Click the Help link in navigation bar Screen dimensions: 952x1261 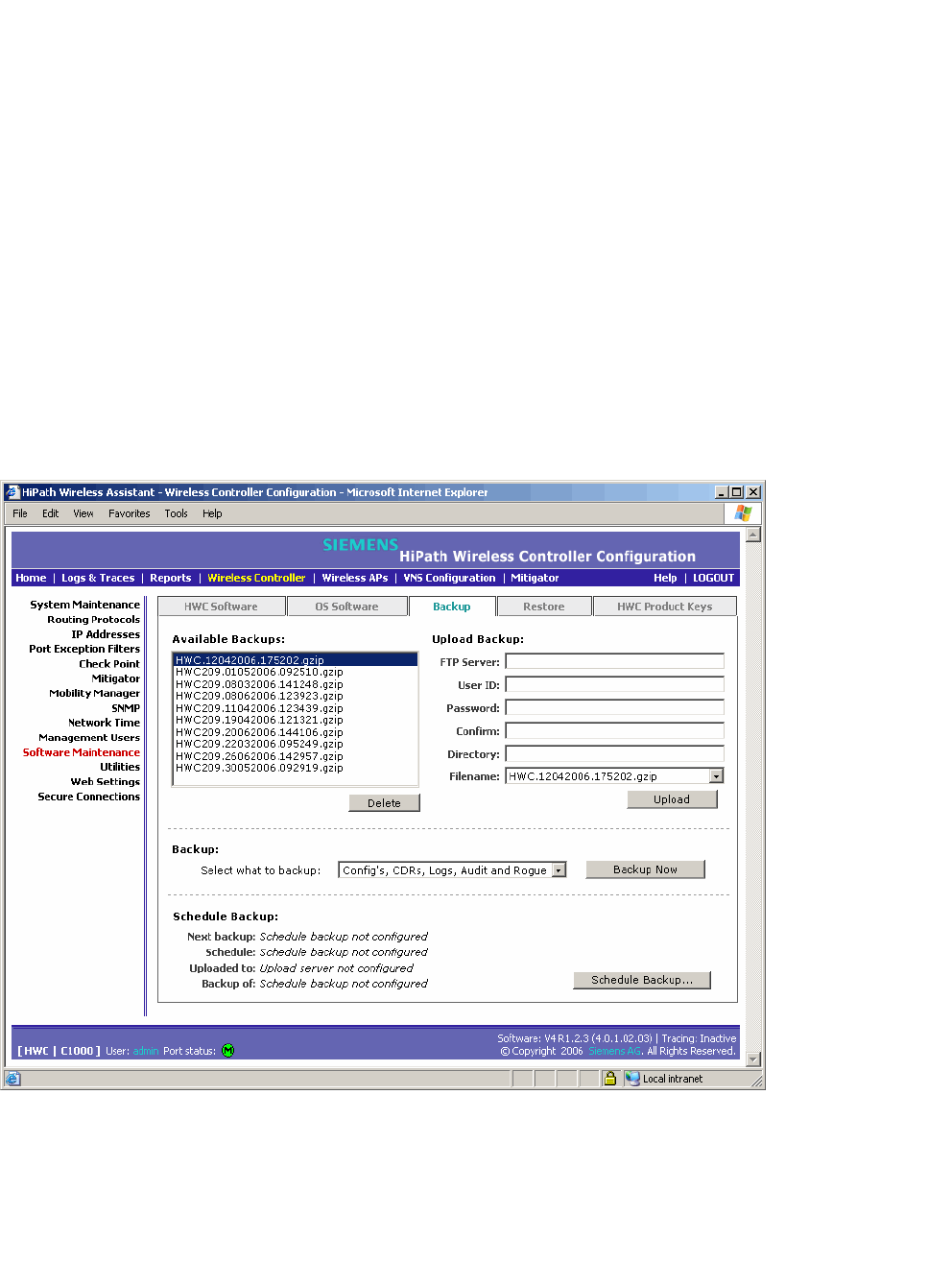click(665, 578)
